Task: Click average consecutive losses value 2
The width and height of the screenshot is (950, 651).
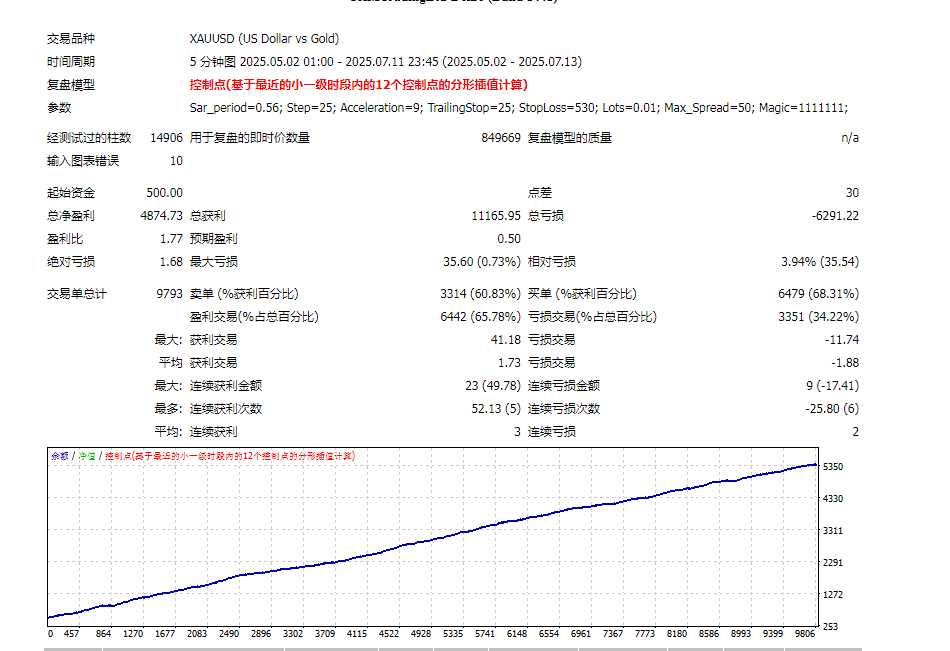Action: [855, 432]
